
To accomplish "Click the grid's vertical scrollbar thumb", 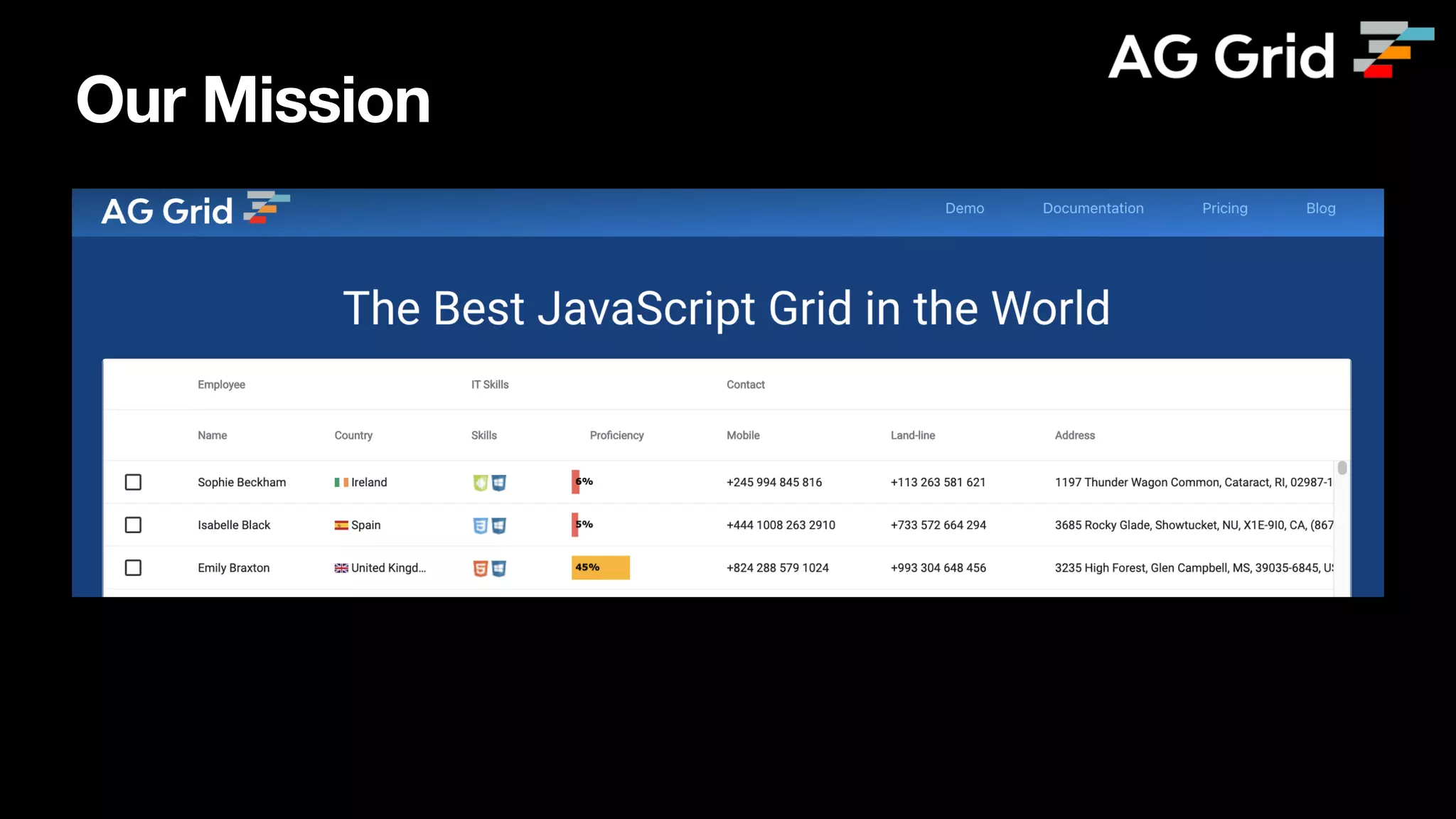I will pos(1342,468).
